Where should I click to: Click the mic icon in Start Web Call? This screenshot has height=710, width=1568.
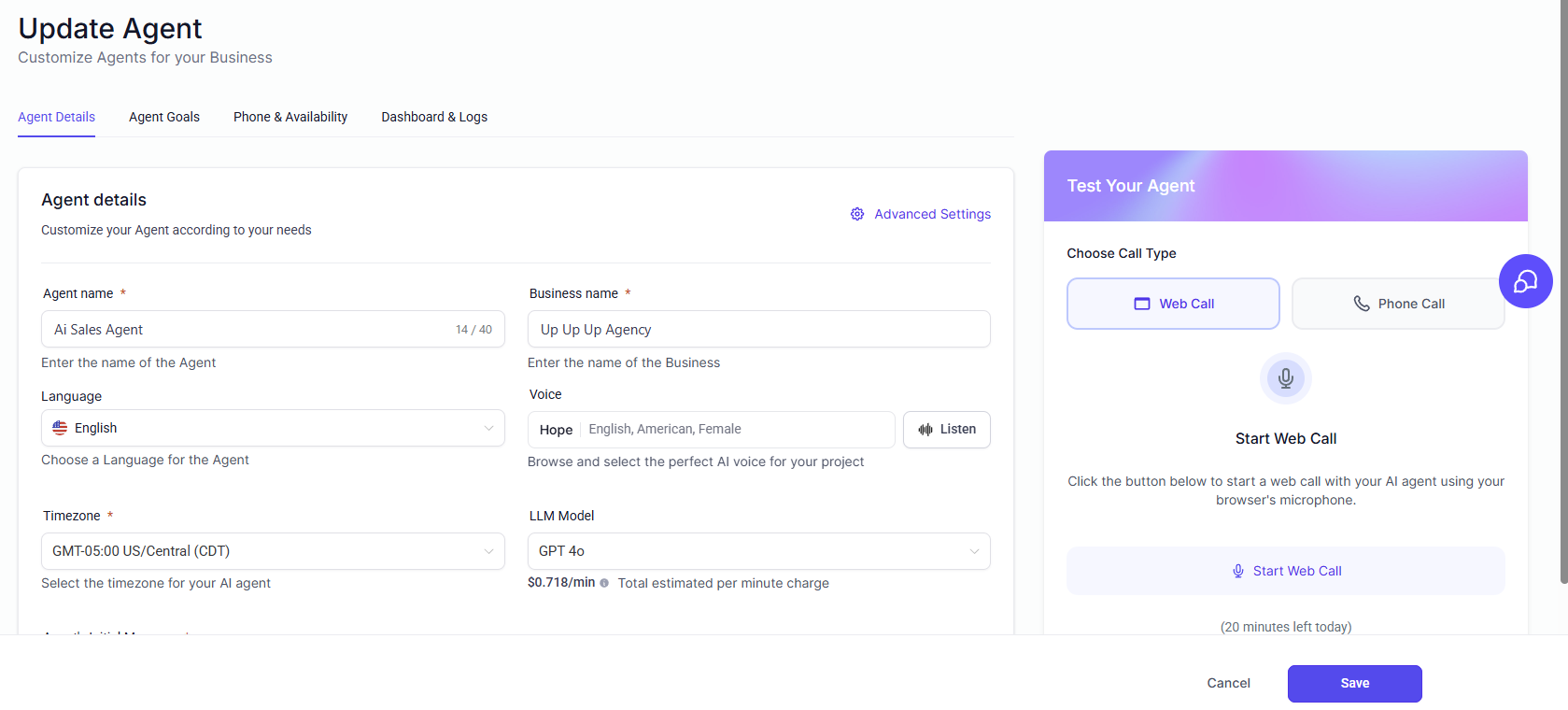1238,571
